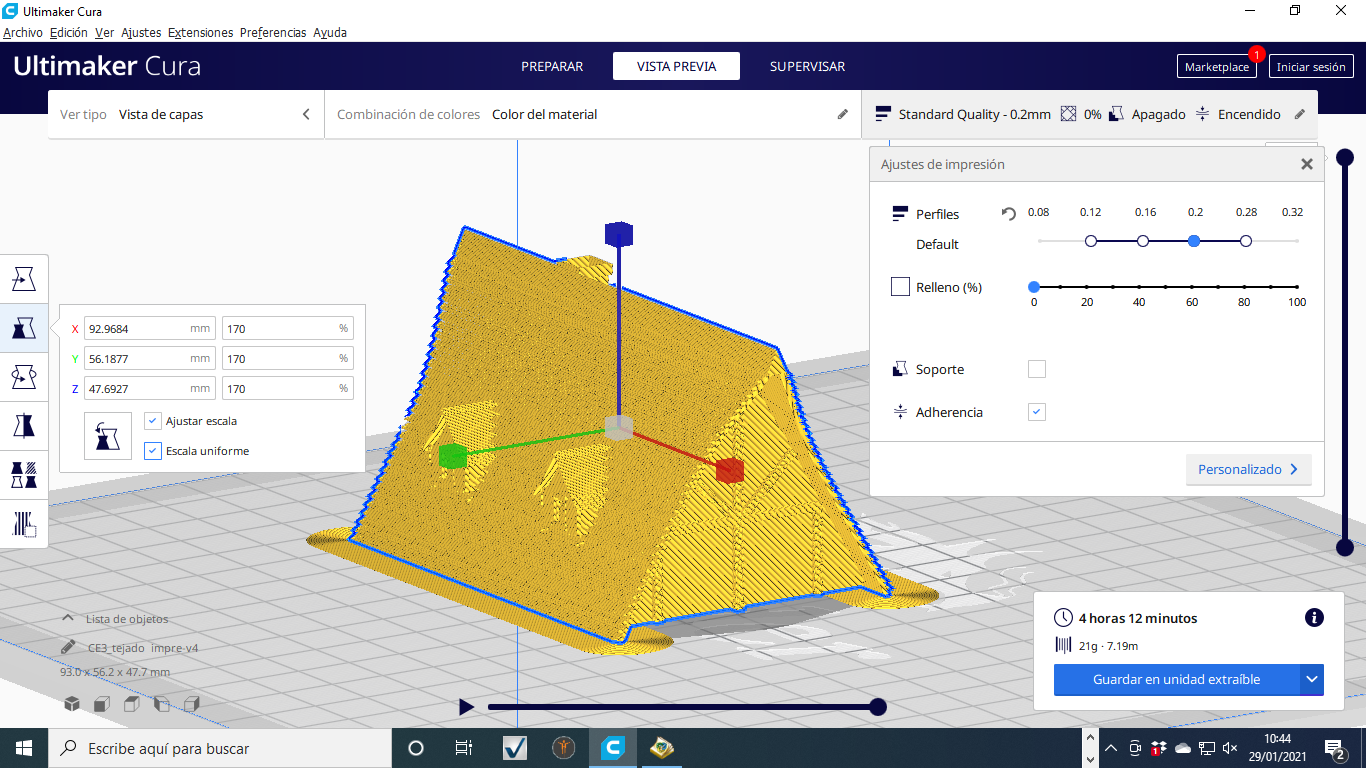This screenshot has height=768, width=1366.
Task: Switch to the 3D view cube icon
Action: 72,704
